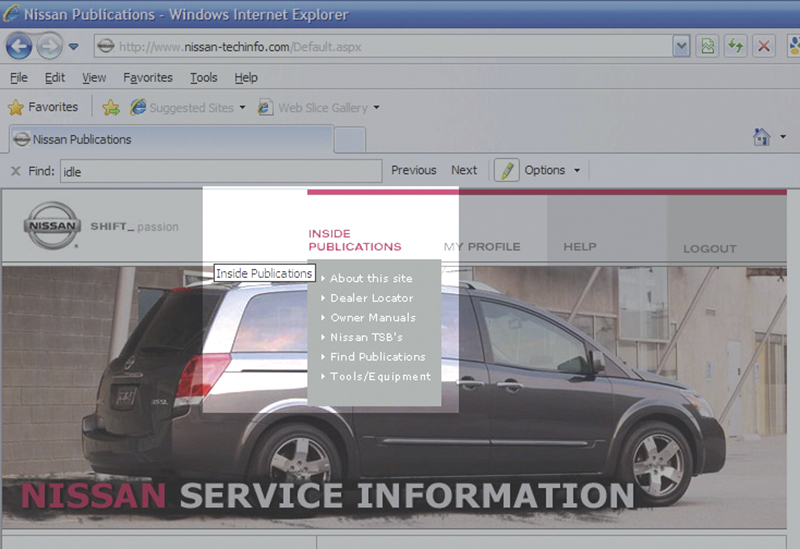Open the Find Publications link
This screenshot has width=800, height=549.
click(x=378, y=357)
